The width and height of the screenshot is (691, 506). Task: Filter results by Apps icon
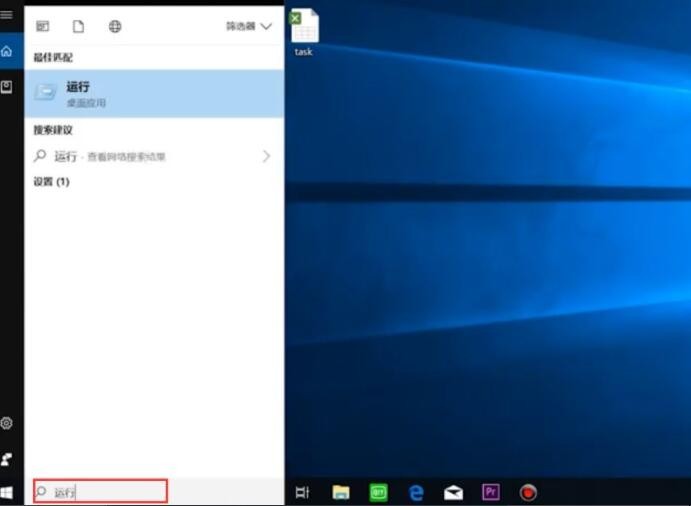coord(43,26)
